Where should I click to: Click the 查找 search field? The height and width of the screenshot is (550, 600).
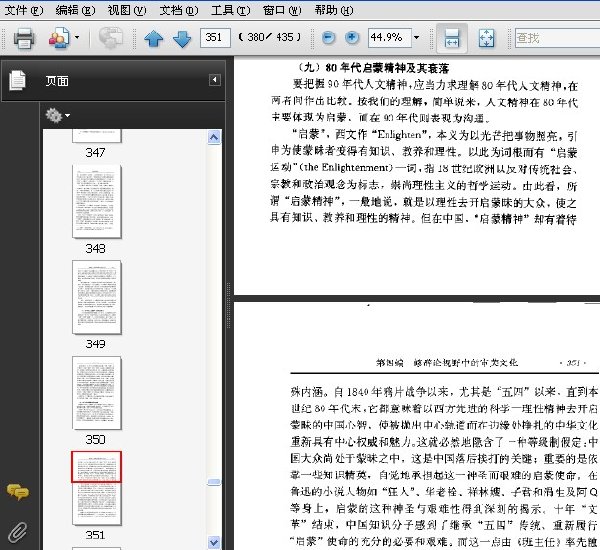558,38
